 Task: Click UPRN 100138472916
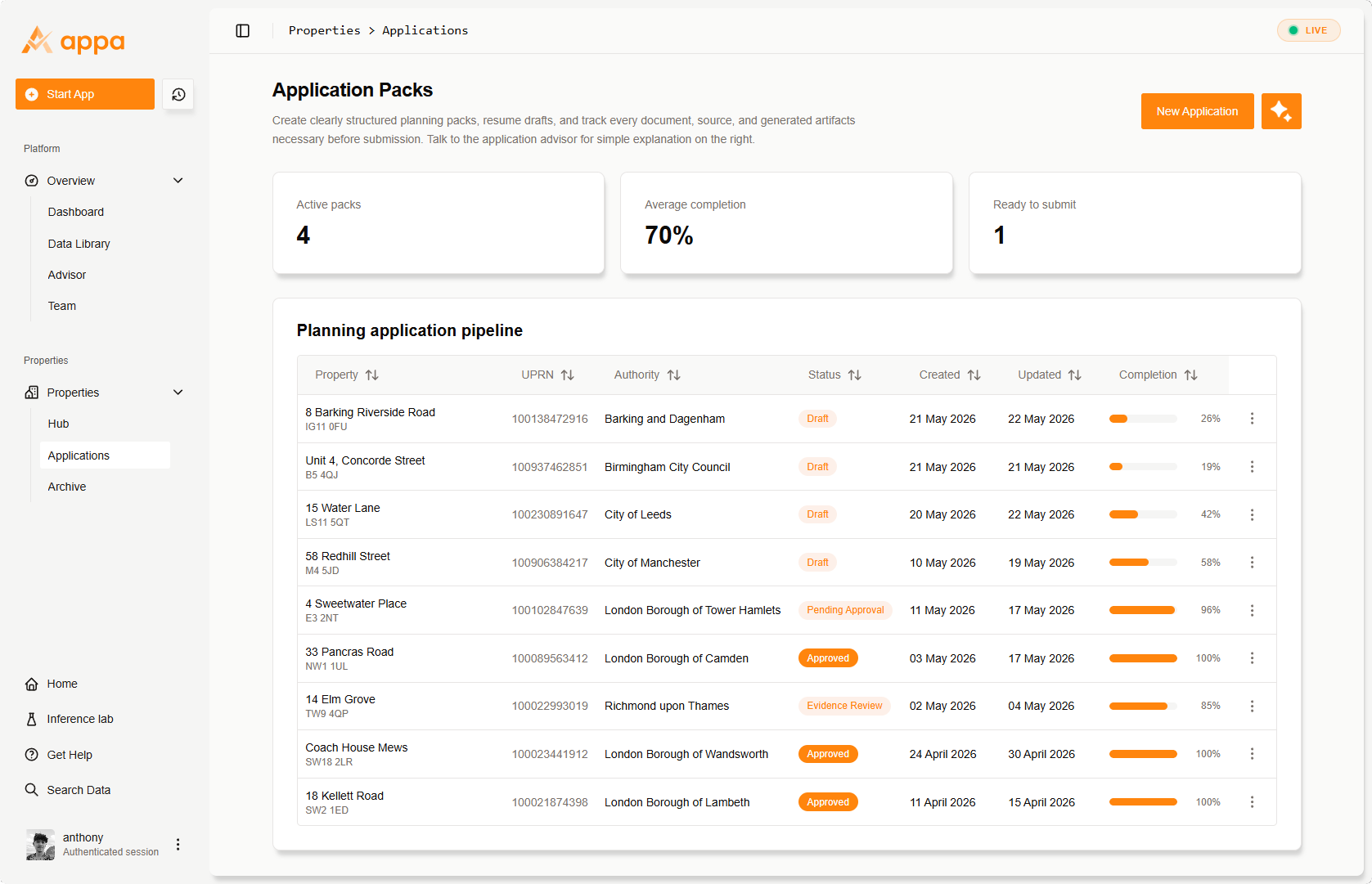550,419
